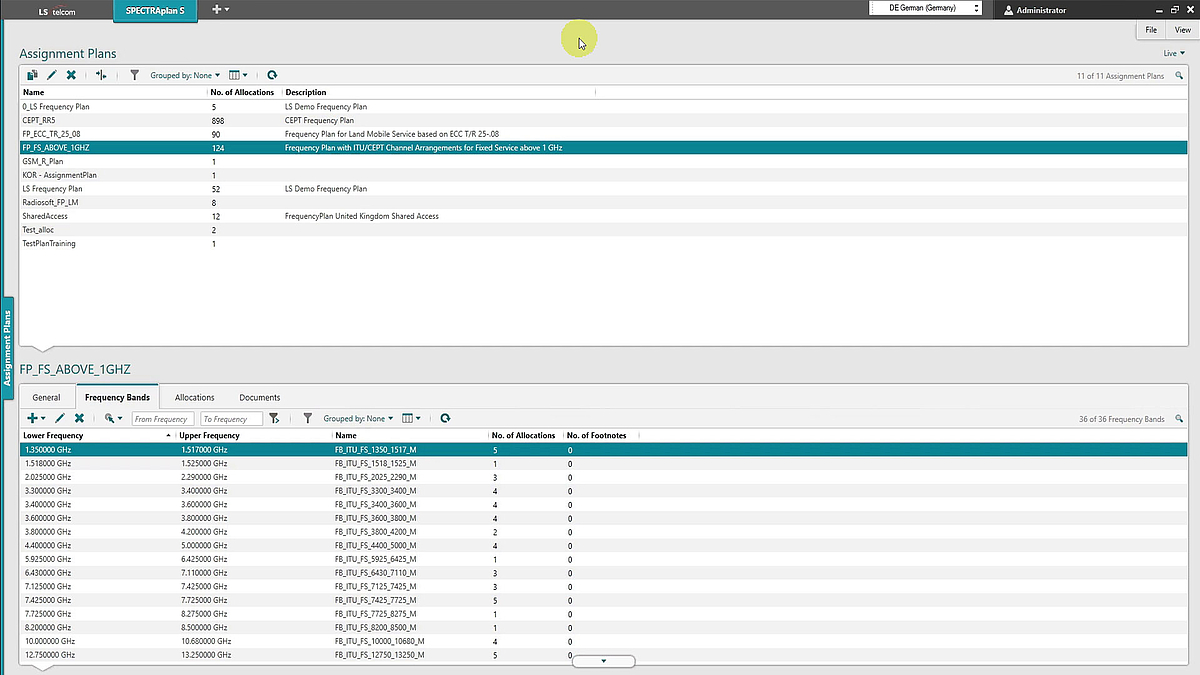Screen dimensions: 1200x675
Task: Delete X icon in Assignment Plans toolbar
Action: (x=71, y=75)
